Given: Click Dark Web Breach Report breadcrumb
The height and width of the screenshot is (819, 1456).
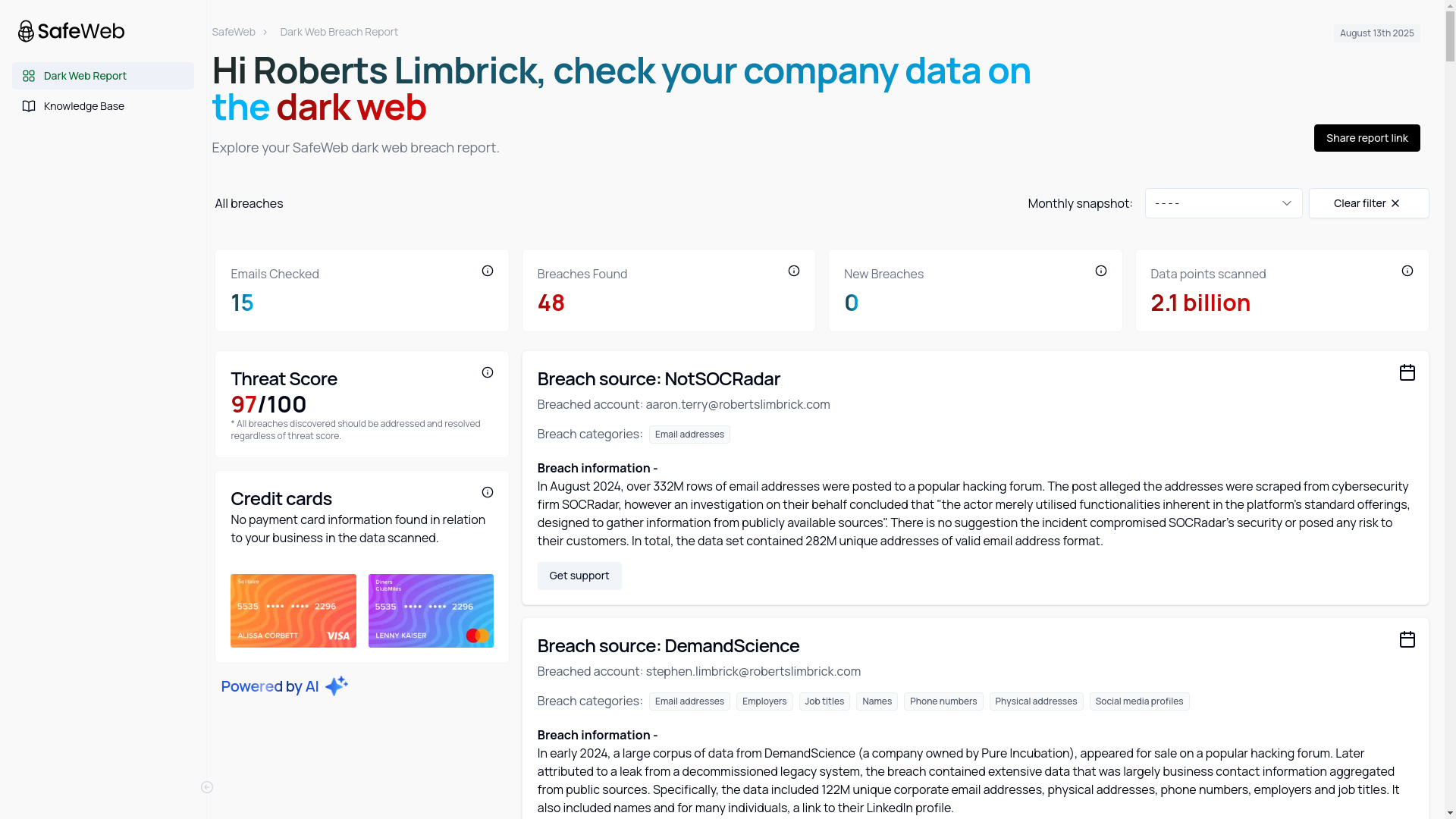Looking at the screenshot, I should point(339,32).
